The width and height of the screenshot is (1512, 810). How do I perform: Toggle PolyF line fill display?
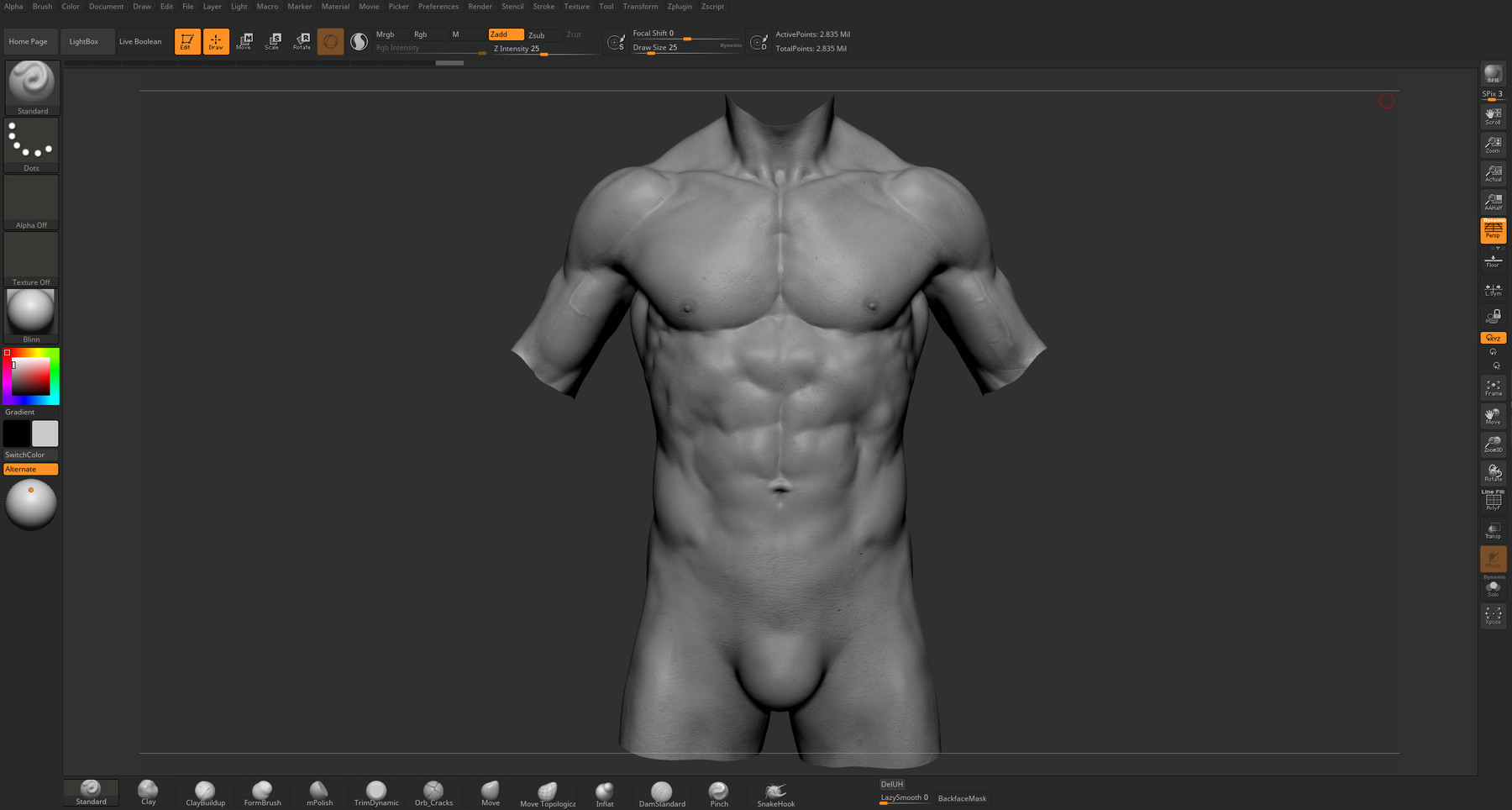[1493, 501]
